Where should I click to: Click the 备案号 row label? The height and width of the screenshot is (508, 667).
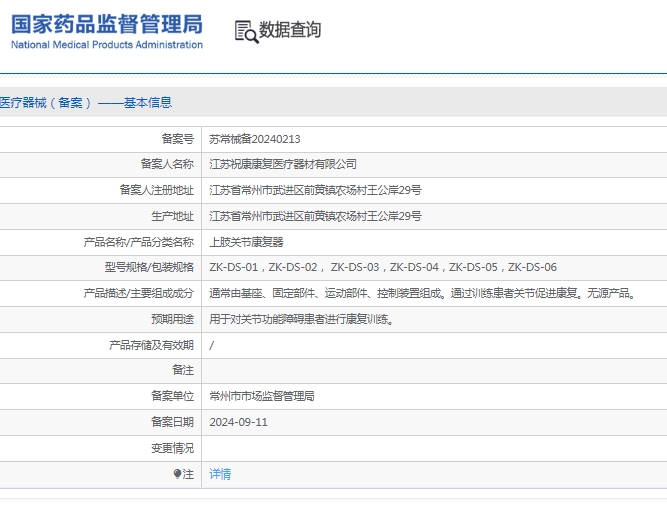pyautogui.click(x=177, y=139)
